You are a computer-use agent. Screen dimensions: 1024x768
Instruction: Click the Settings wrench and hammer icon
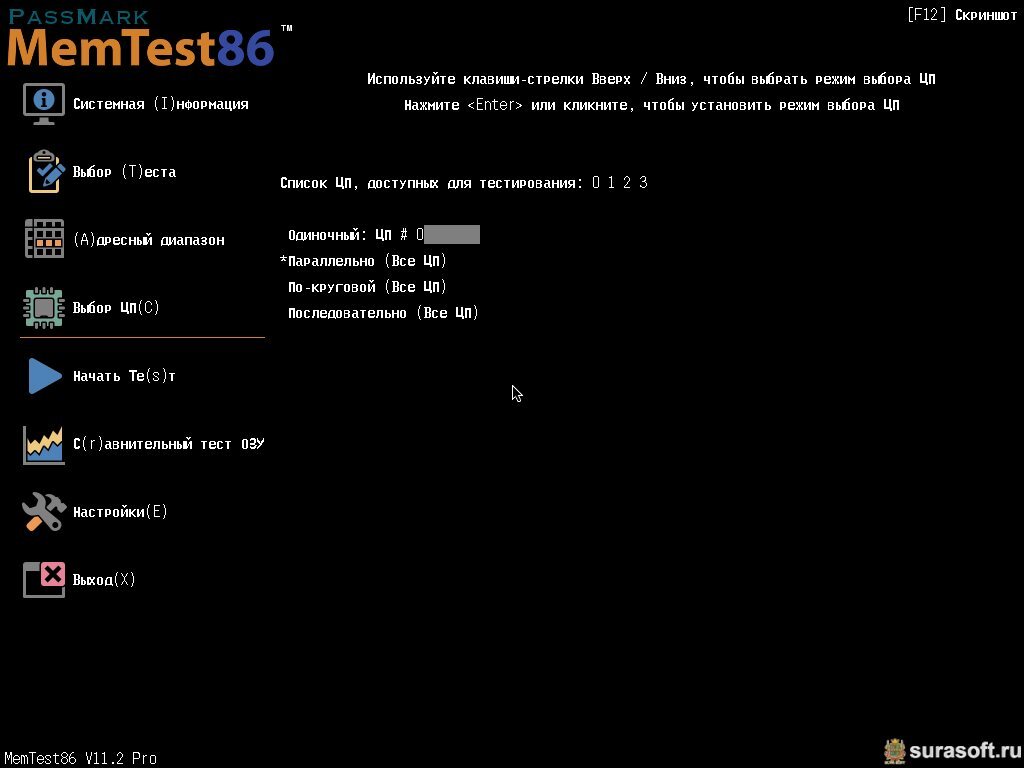pyautogui.click(x=44, y=511)
